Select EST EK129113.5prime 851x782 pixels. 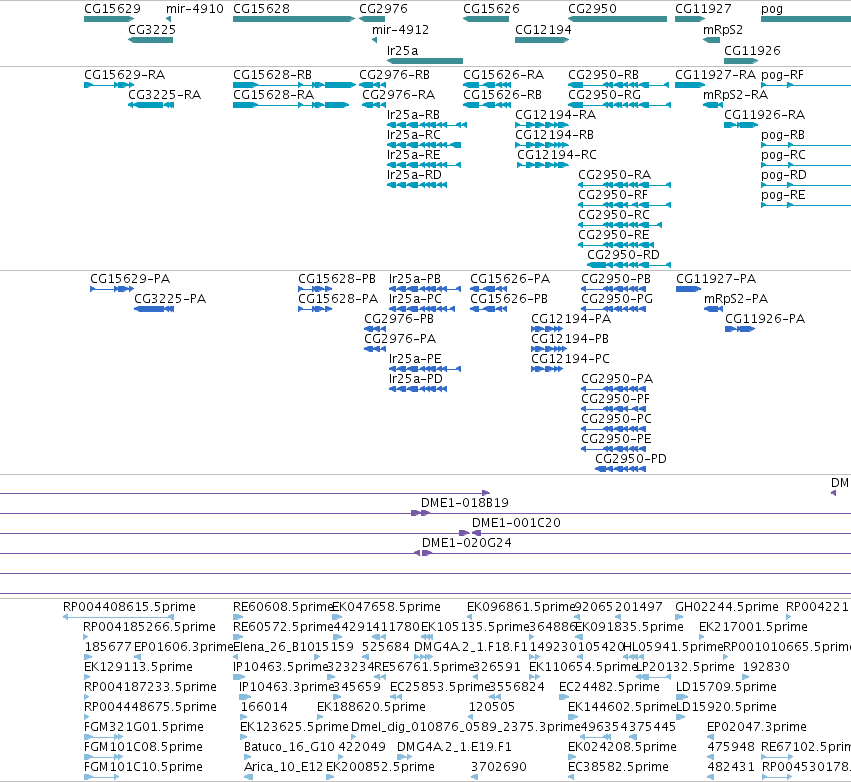point(138,666)
